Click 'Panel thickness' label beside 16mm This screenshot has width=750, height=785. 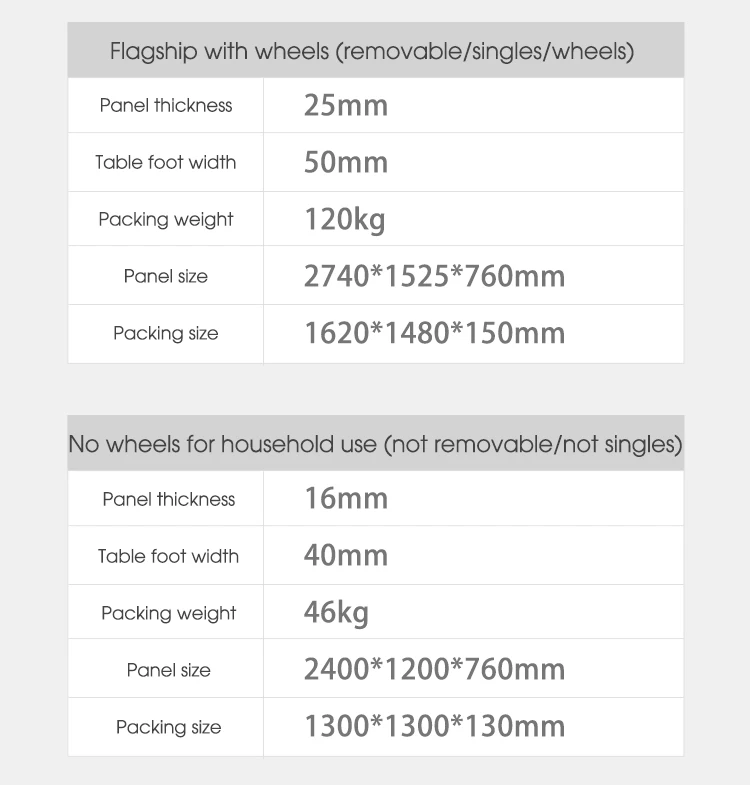(168, 499)
